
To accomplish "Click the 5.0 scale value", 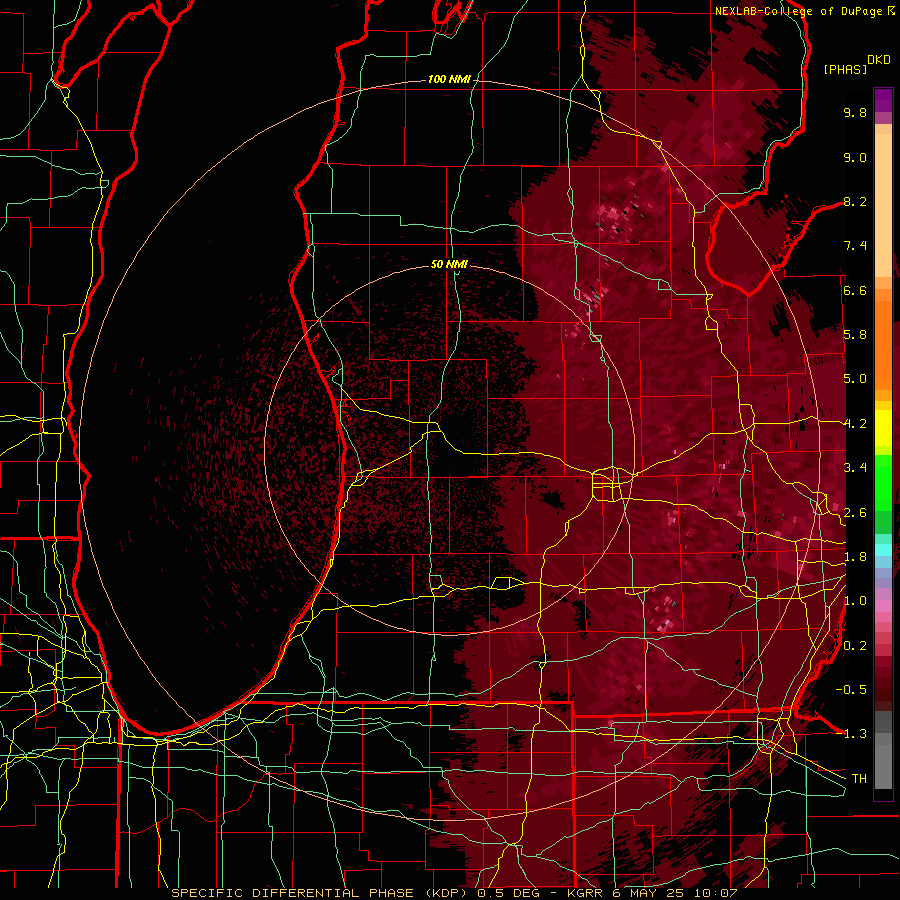I will (x=855, y=379).
